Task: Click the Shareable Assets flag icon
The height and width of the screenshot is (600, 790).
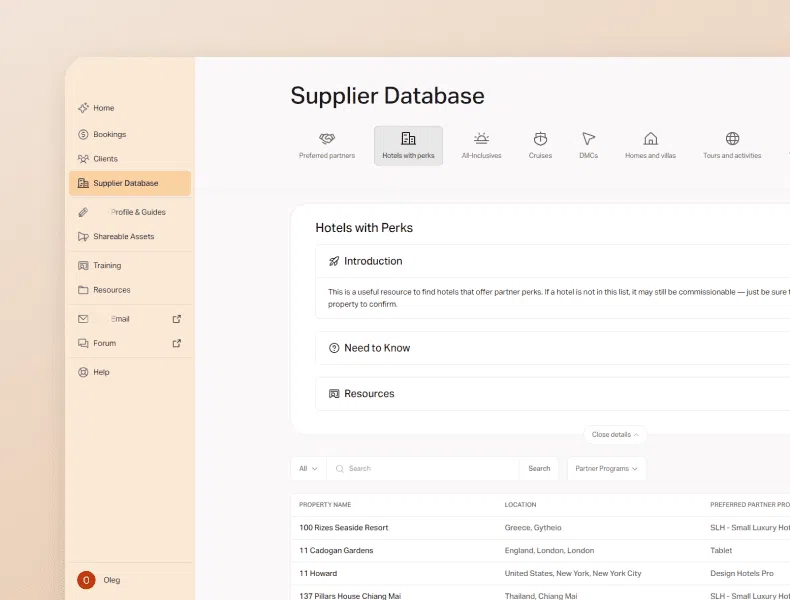Action: (x=83, y=236)
